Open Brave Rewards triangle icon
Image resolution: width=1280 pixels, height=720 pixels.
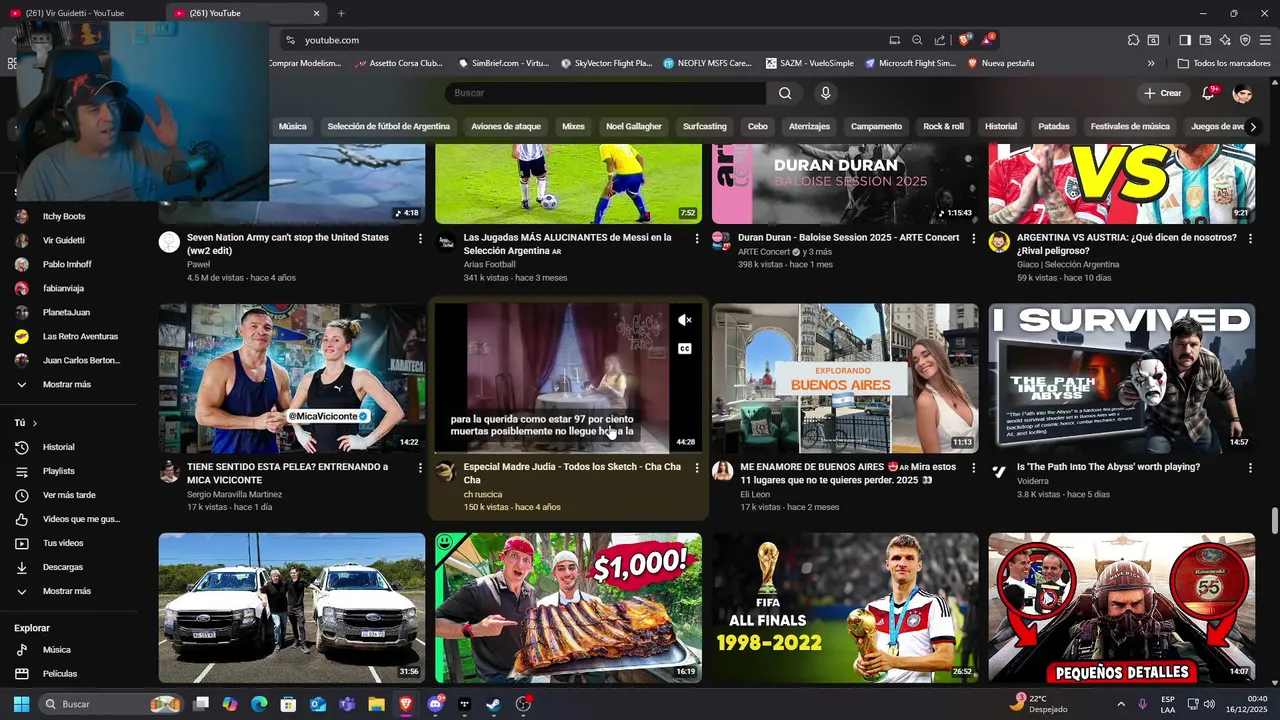[988, 40]
